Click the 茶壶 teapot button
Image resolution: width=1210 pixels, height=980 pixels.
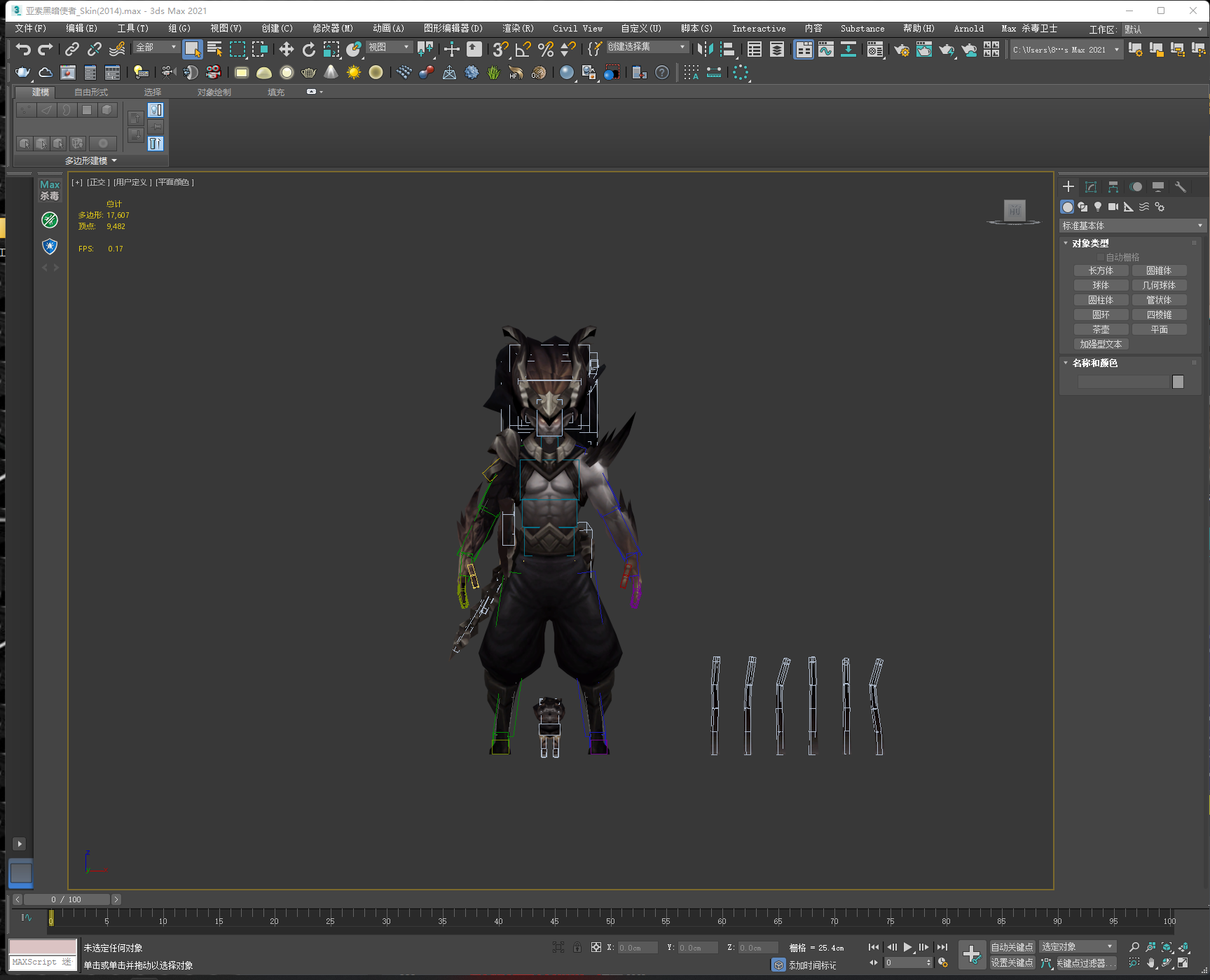[1101, 329]
